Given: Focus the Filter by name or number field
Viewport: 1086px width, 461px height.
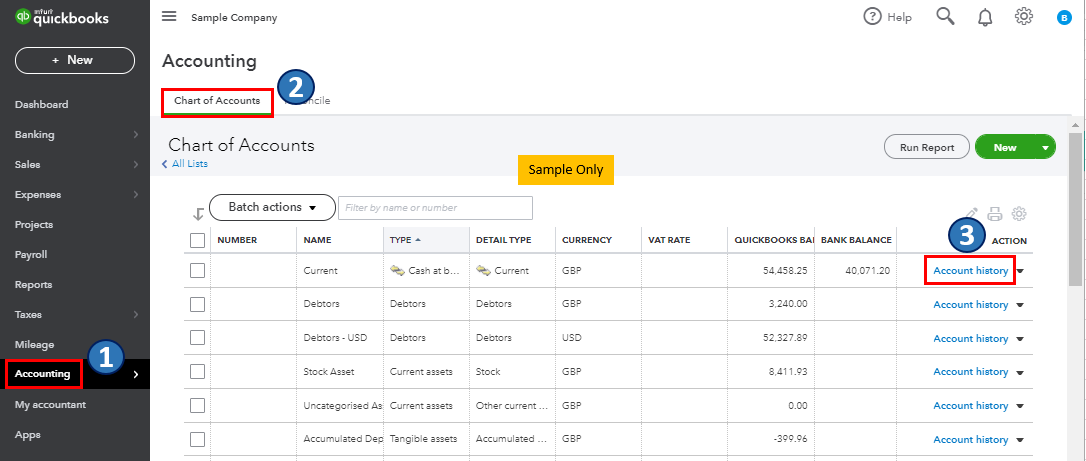Looking at the screenshot, I should [x=435, y=208].
